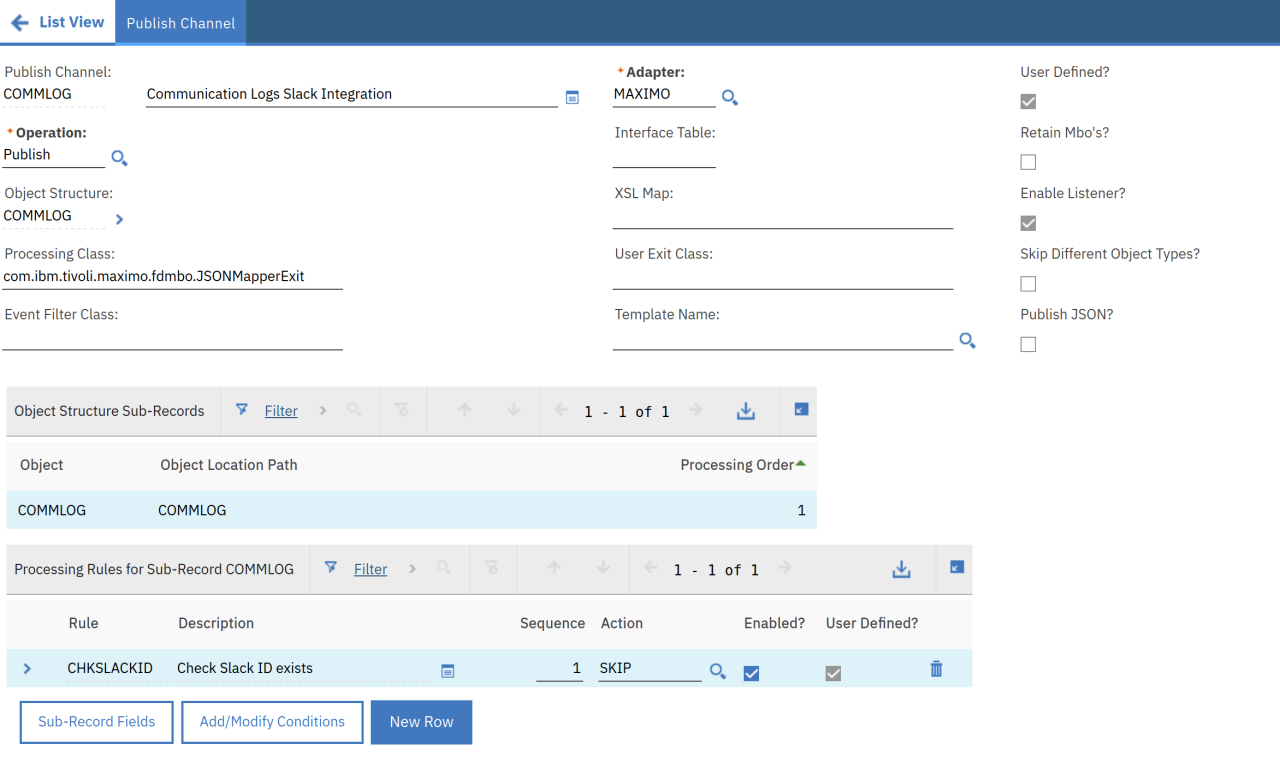
Task: Open Adapter lookup magnifier
Action: (x=730, y=97)
